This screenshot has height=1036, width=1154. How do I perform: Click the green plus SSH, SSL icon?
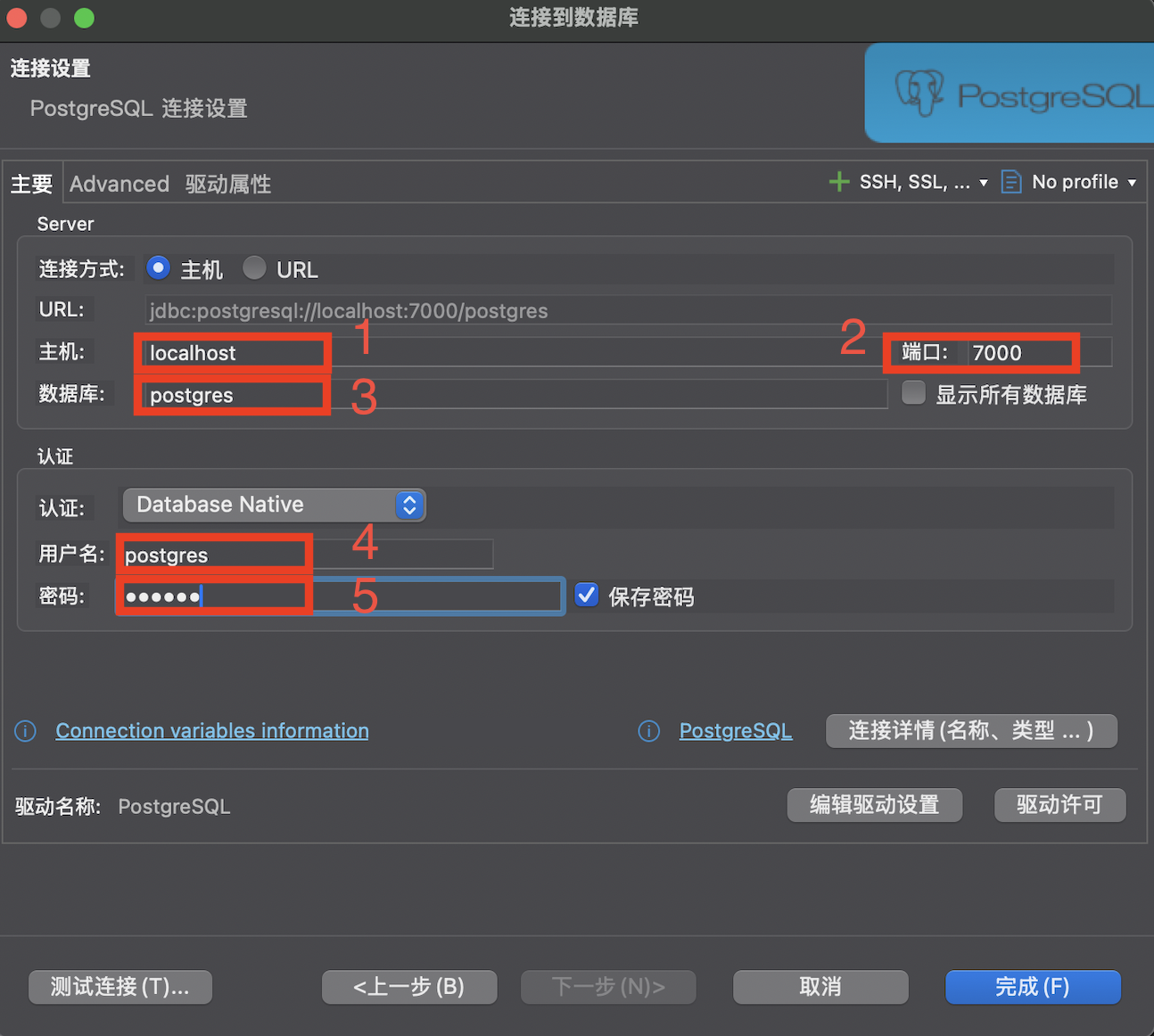tap(838, 182)
